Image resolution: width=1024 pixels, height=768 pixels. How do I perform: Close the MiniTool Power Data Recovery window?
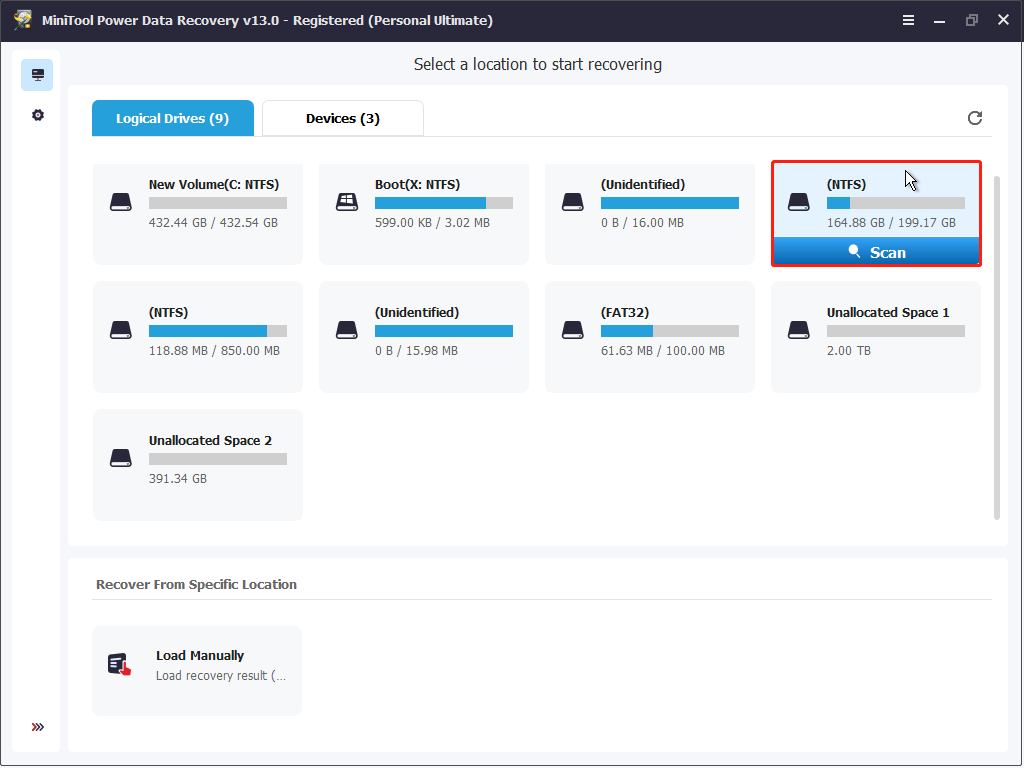(x=1003, y=20)
